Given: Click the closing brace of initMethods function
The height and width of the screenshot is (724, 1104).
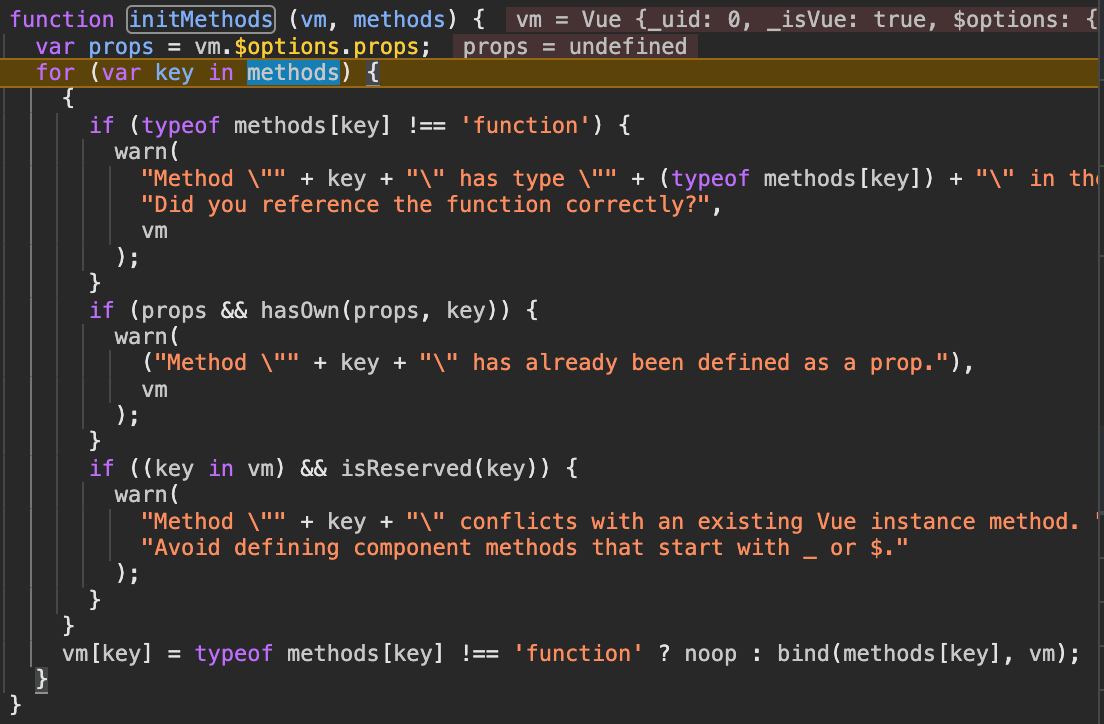Looking at the screenshot, I should tap(14, 703).
